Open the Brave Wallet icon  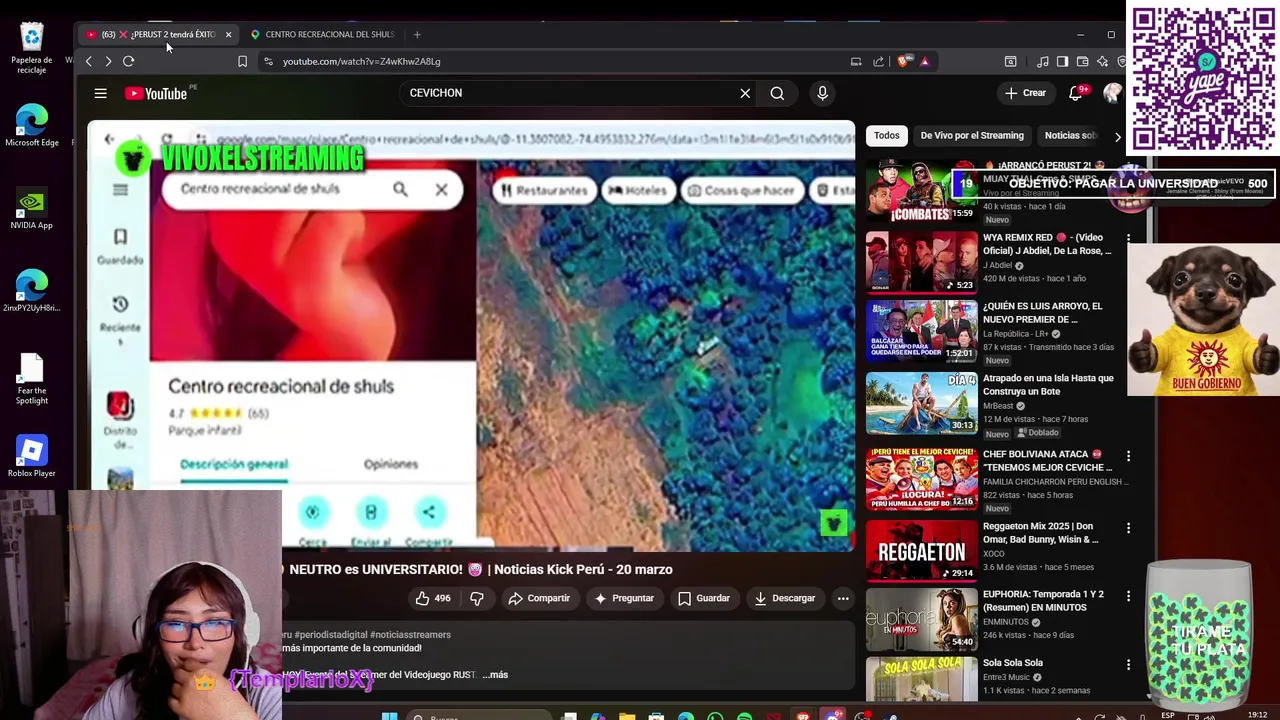click(x=1082, y=61)
